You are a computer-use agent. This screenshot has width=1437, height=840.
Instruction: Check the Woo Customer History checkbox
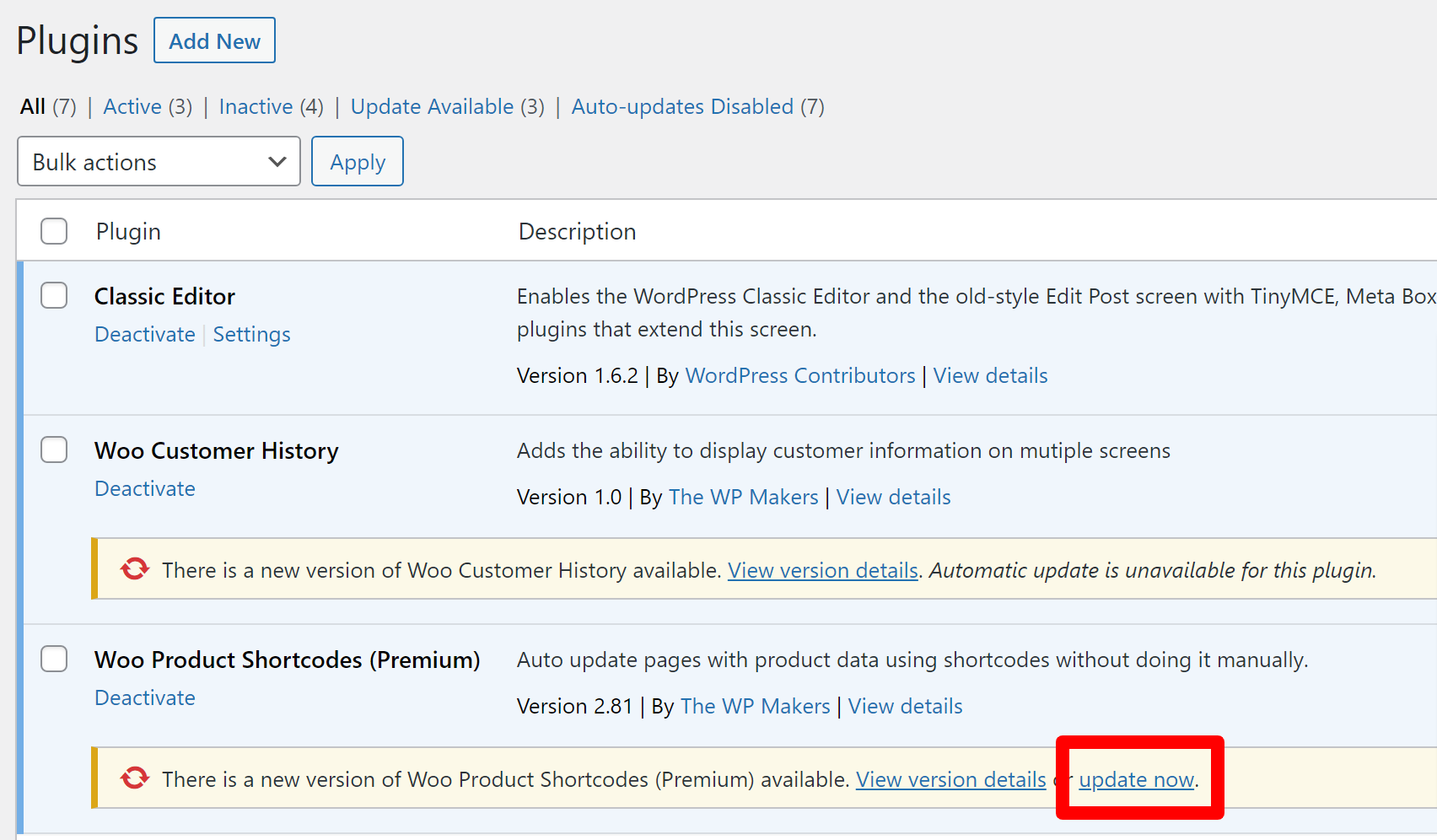pos(54,450)
